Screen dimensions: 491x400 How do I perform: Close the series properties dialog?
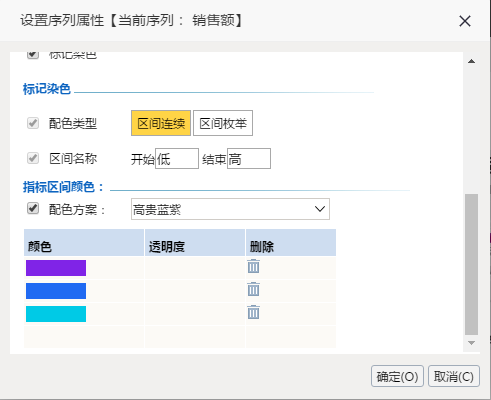[x=465, y=21]
